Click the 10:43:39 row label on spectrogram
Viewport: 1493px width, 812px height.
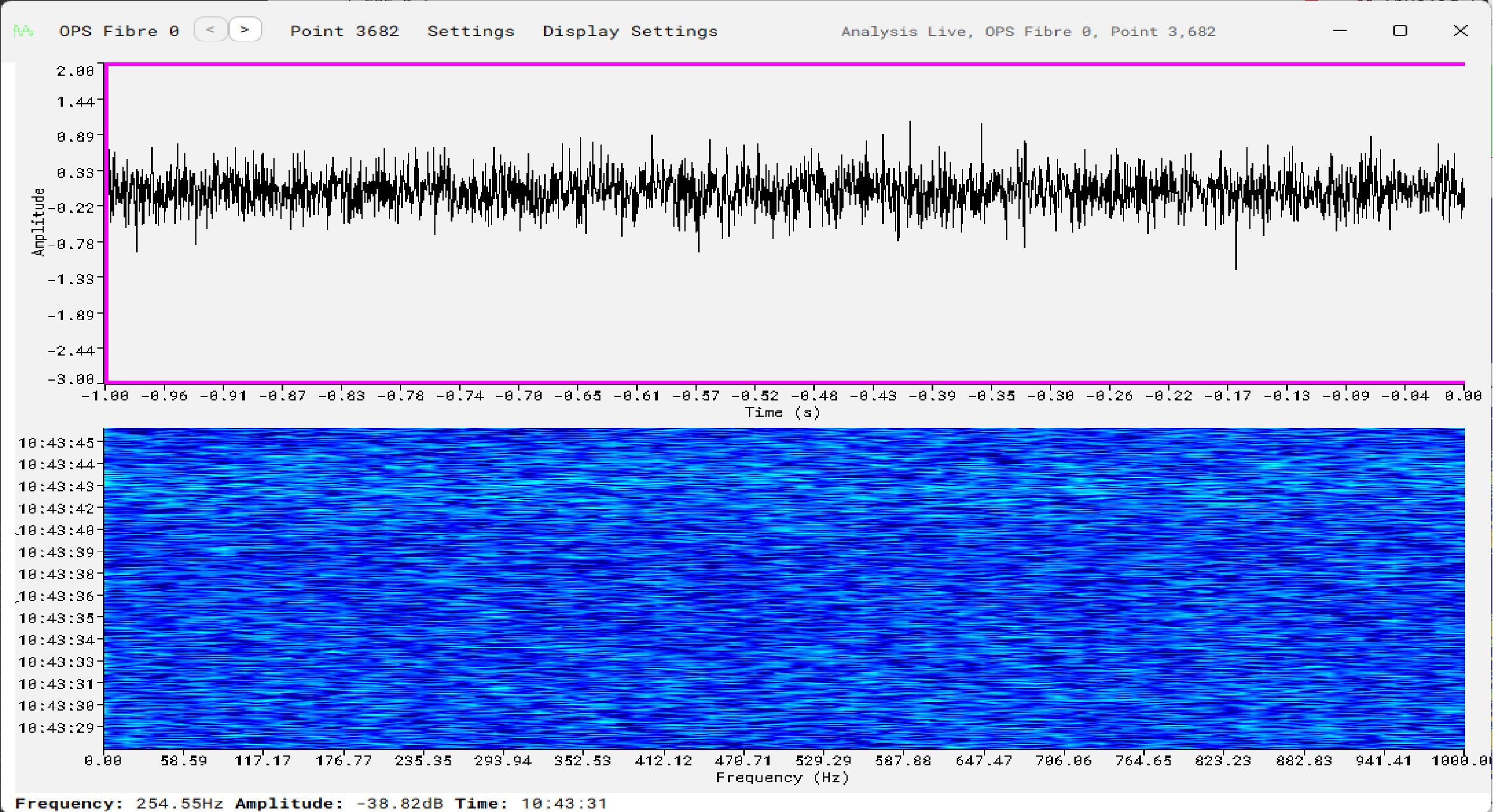point(57,552)
